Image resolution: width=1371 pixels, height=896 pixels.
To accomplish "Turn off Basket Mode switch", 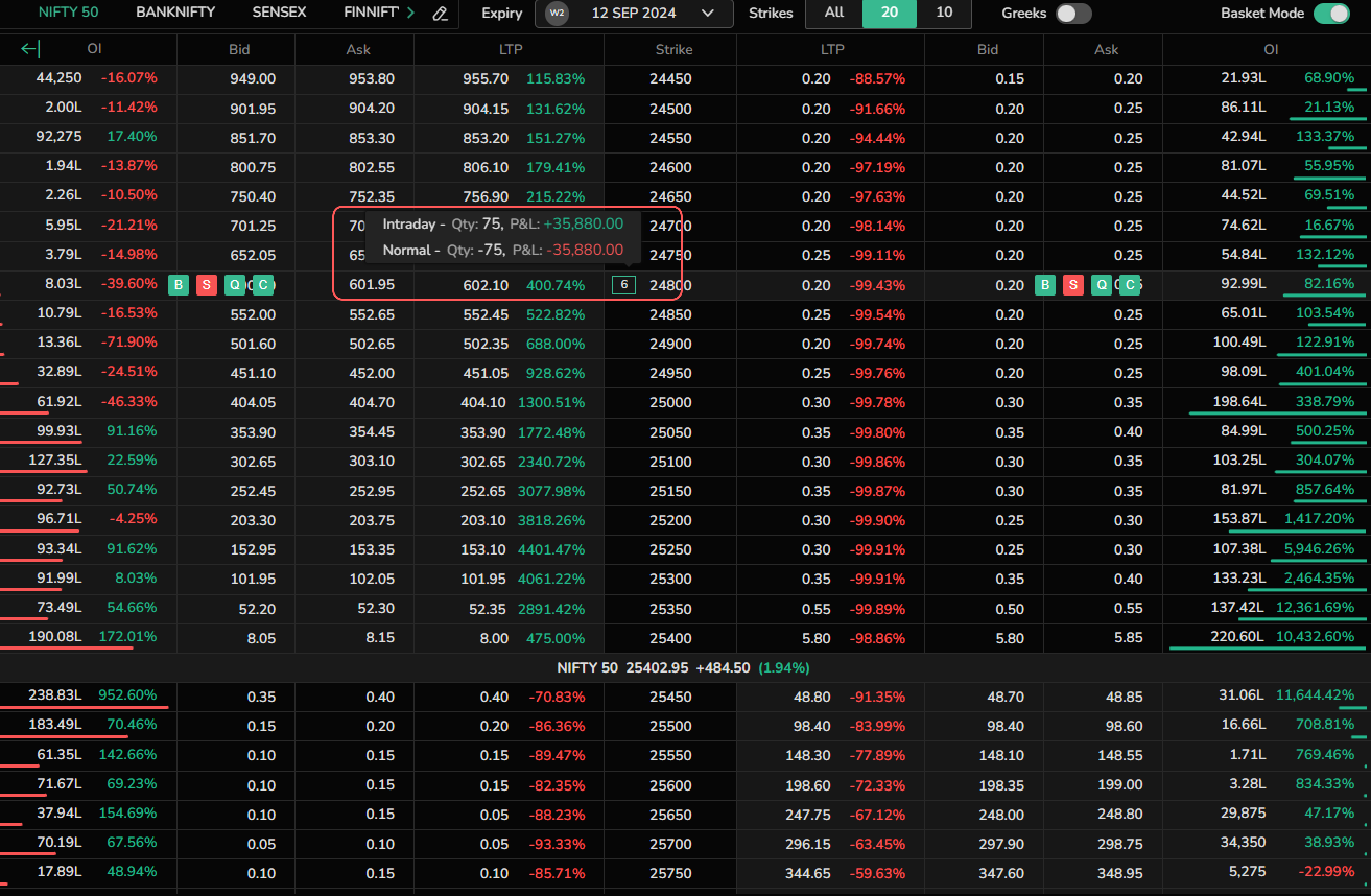I will coord(1331,13).
